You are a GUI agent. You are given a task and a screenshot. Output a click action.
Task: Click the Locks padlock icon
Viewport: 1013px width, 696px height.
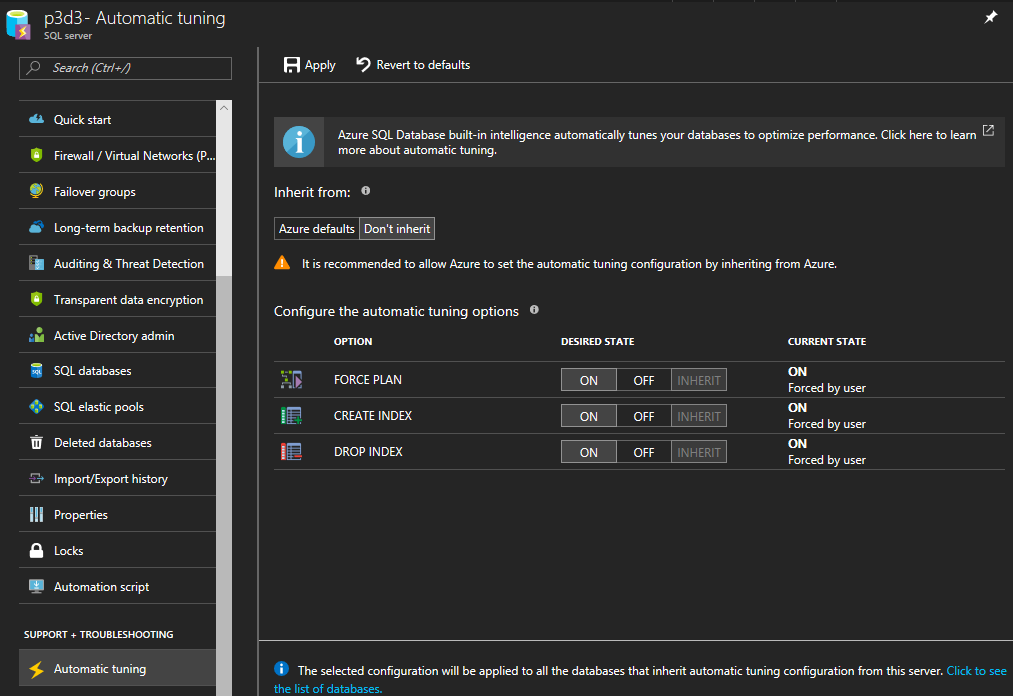[37, 551]
